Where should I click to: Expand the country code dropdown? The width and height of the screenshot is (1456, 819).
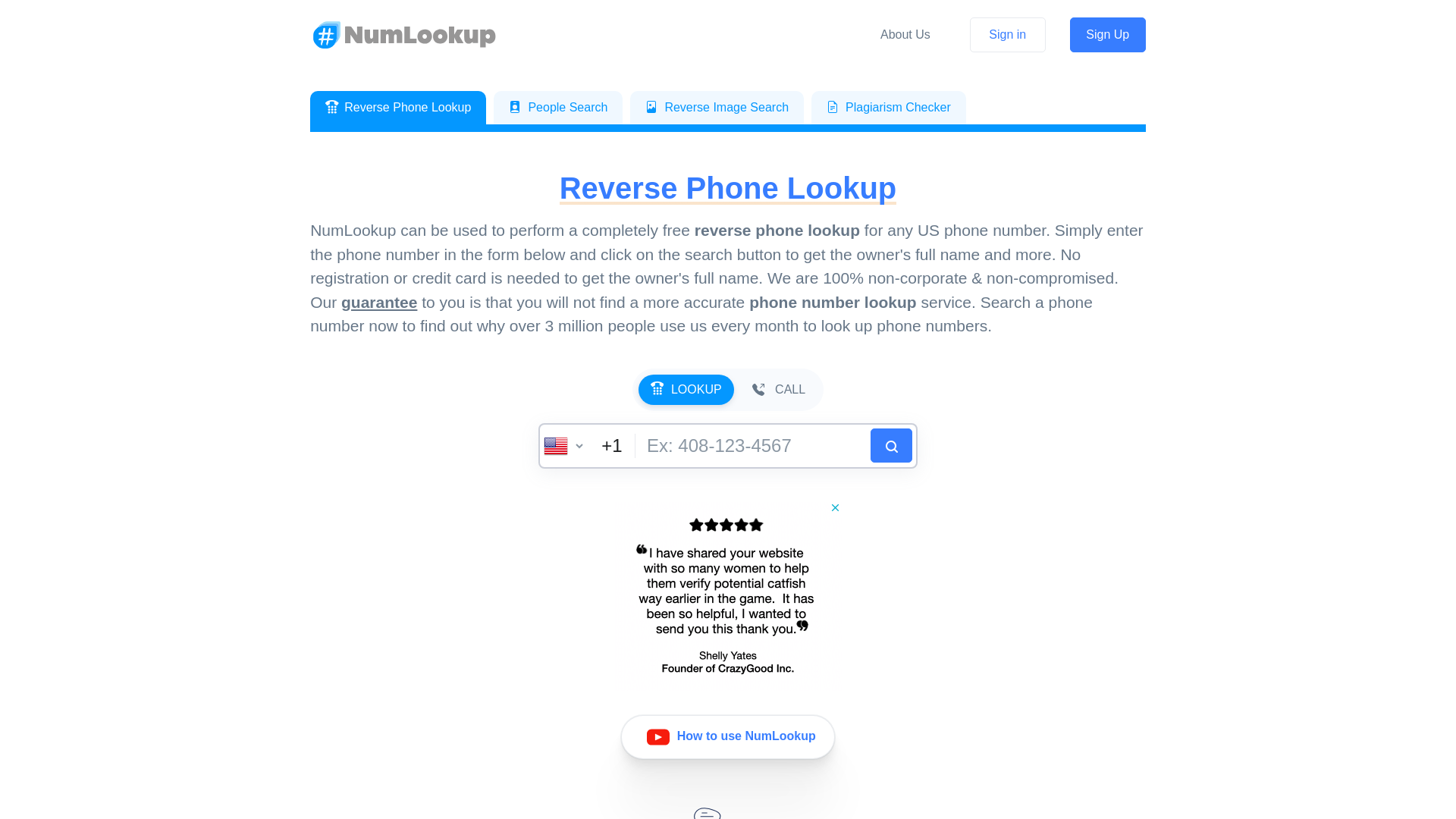pyautogui.click(x=563, y=445)
